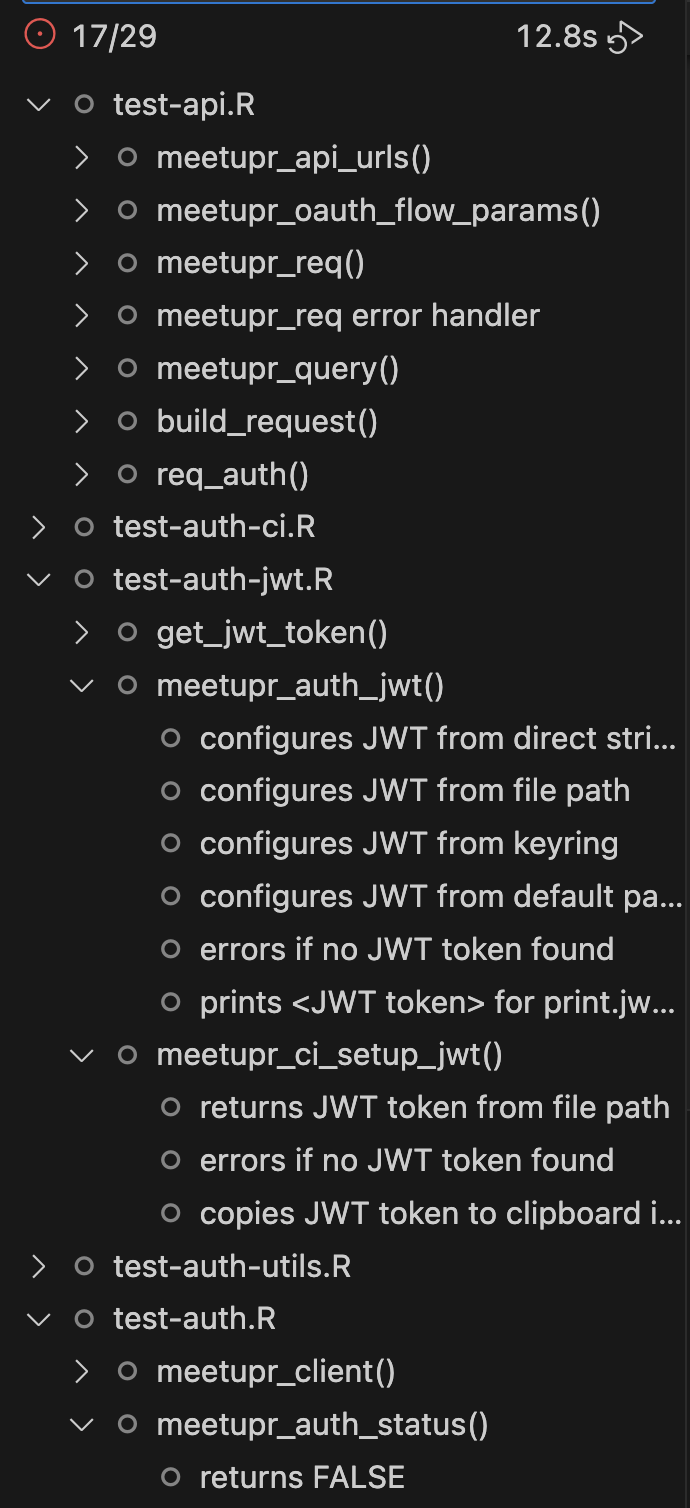Click the red failed-tests status icon
Viewport: 690px width, 1508px height.
coord(40,37)
